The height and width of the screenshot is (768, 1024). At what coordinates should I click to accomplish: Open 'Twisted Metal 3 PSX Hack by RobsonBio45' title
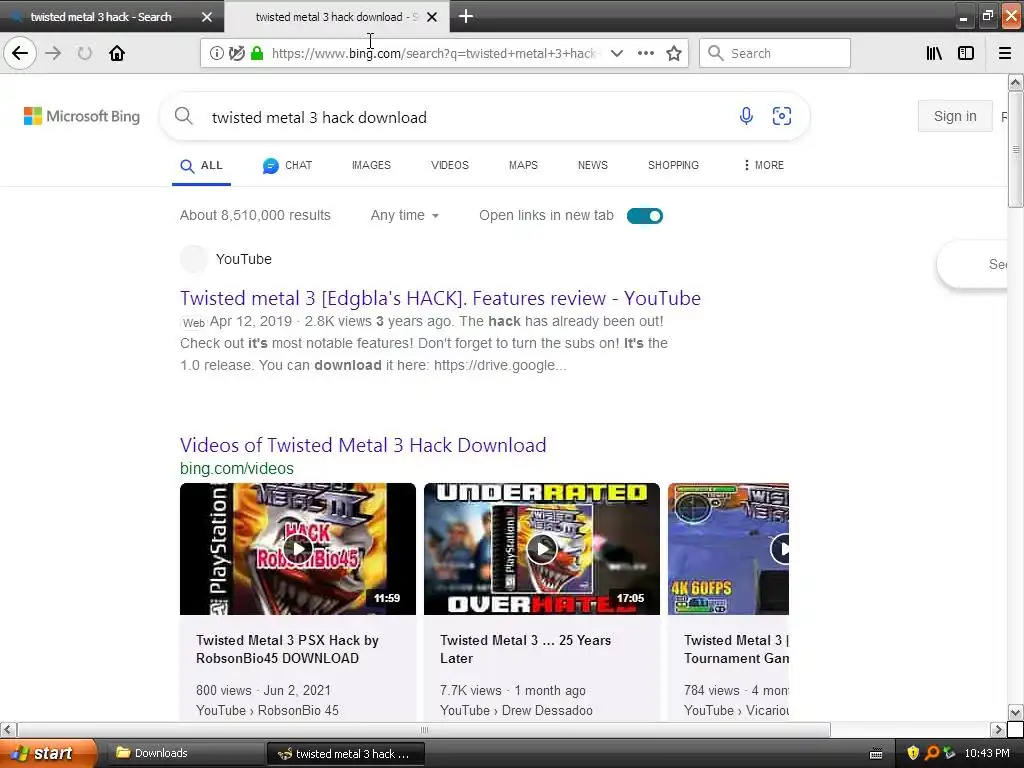click(287, 649)
